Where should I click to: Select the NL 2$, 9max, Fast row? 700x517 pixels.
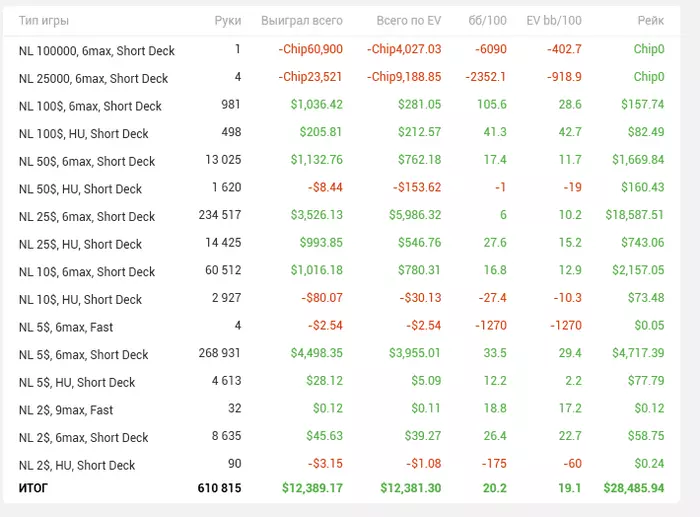click(x=66, y=410)
